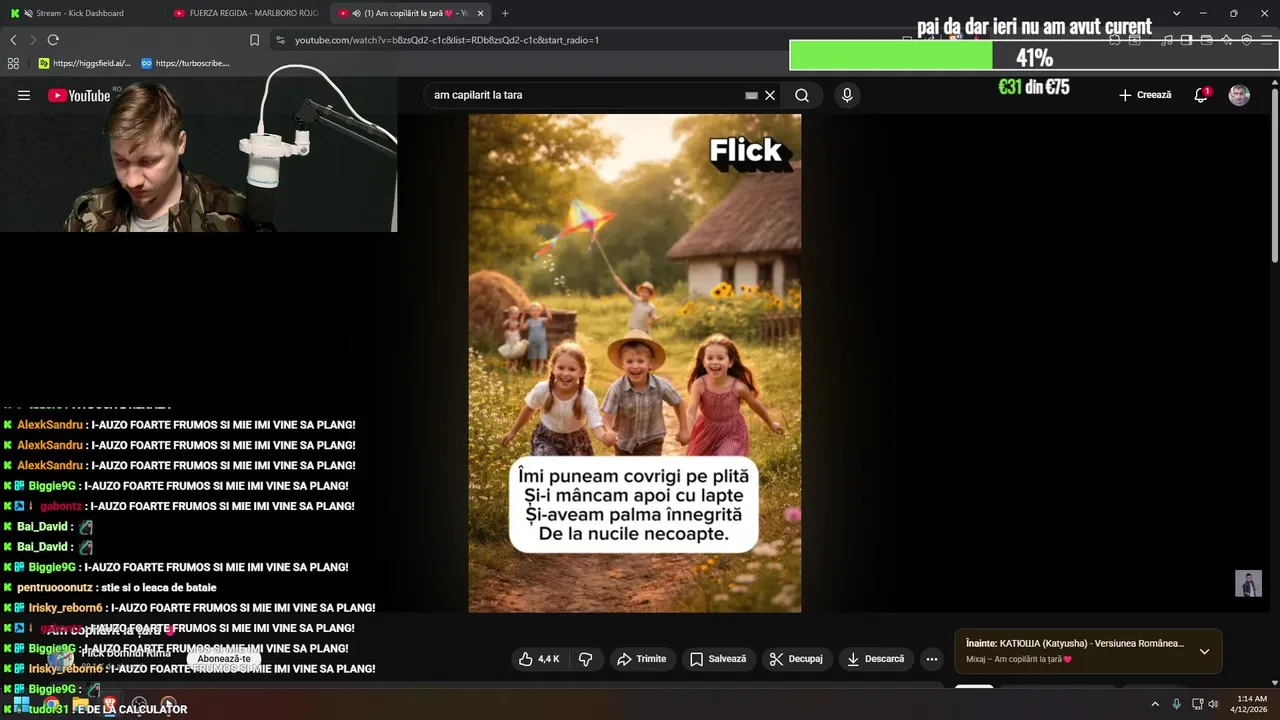Open the browser apps grid icon
This screenshot has width=1280, height=720.
13,63
